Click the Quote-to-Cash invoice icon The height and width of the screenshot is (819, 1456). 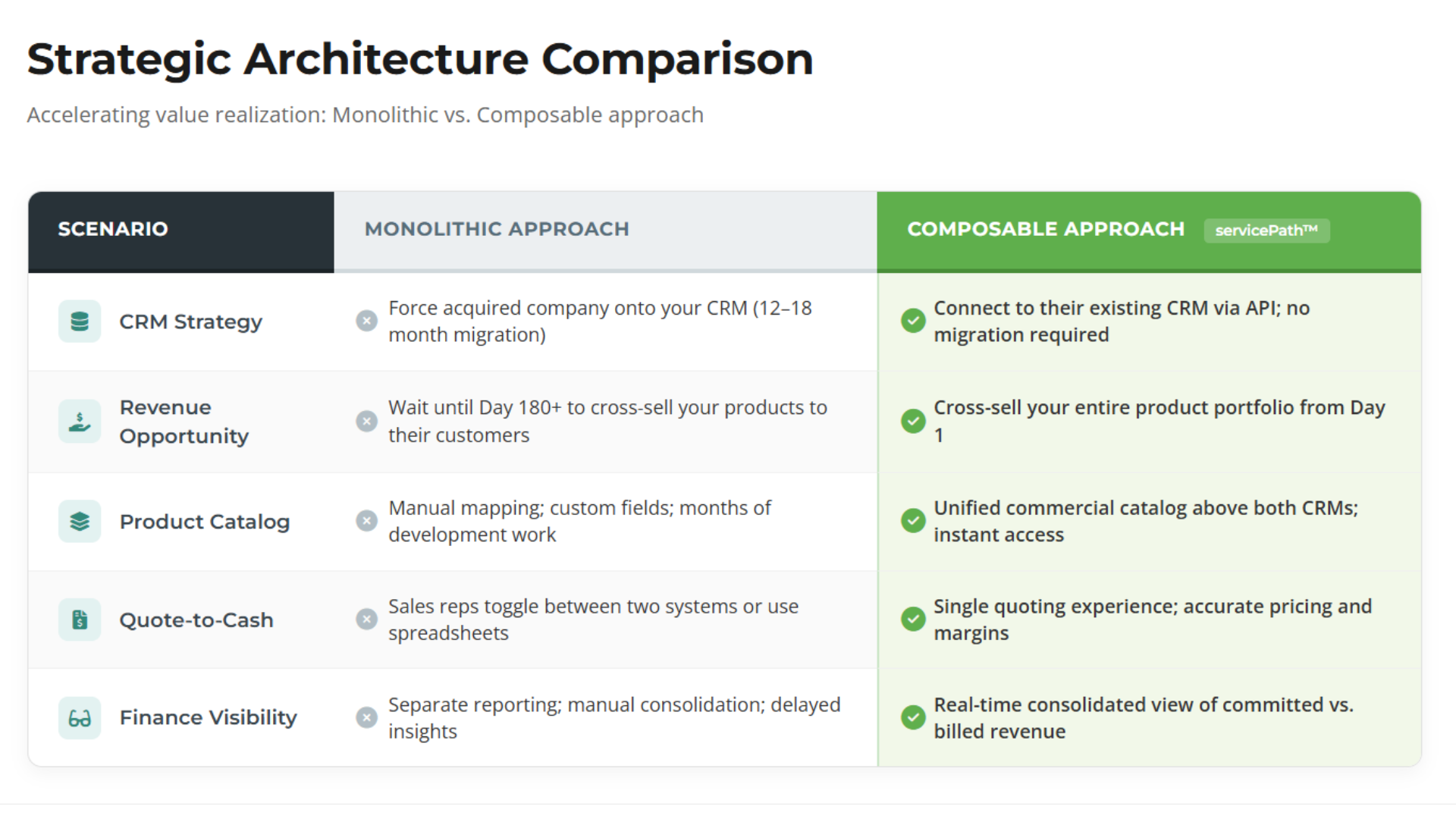tap(80, 620)
